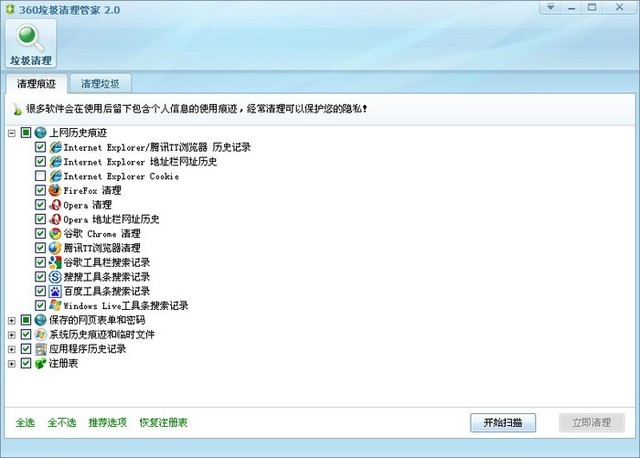Collapse the 上网历史痕迹 tree node
This screenshot has width=640, height=458.
click(x=12, y=133)
